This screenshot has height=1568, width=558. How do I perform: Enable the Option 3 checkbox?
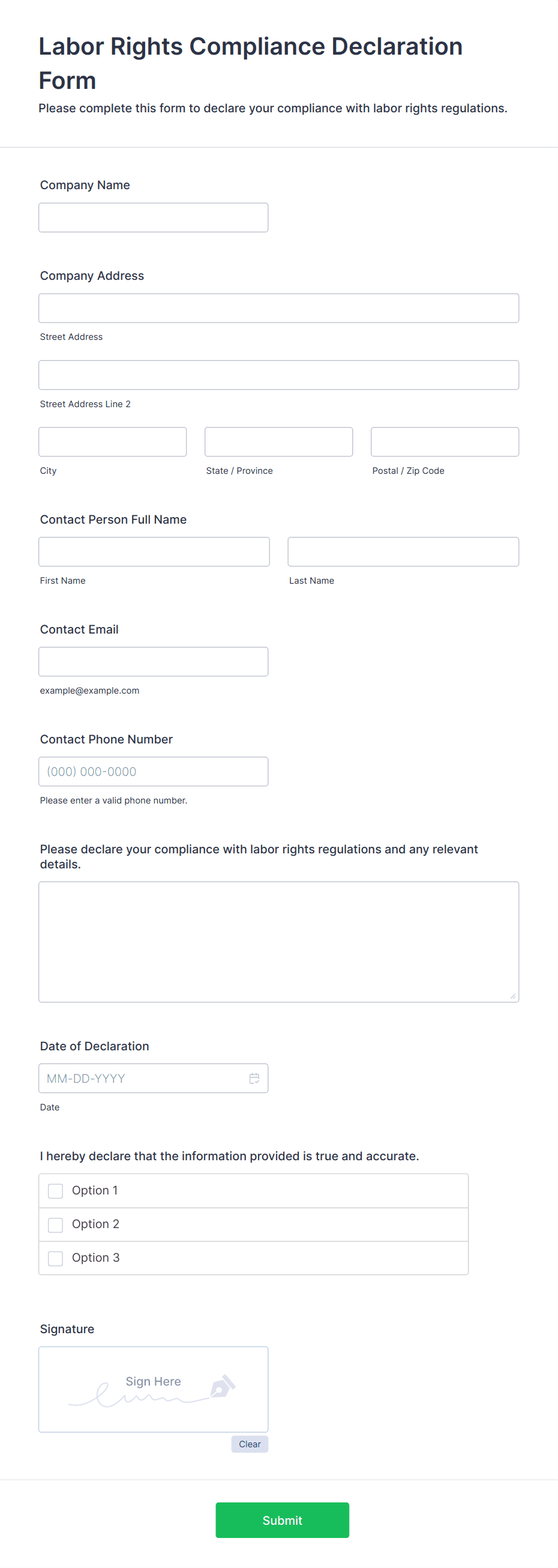(55, 1258)
